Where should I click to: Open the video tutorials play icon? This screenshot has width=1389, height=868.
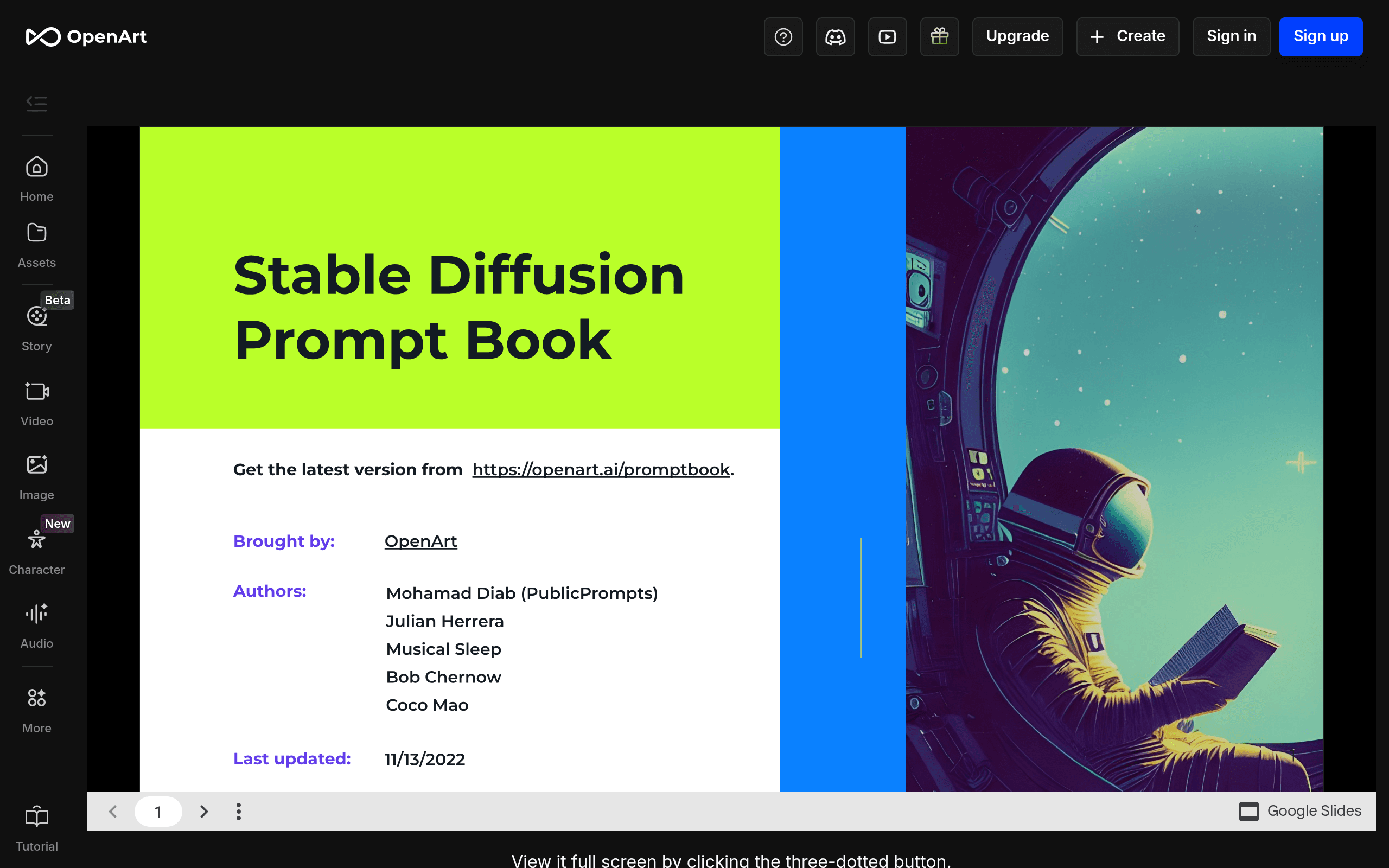tap(887, 37)
